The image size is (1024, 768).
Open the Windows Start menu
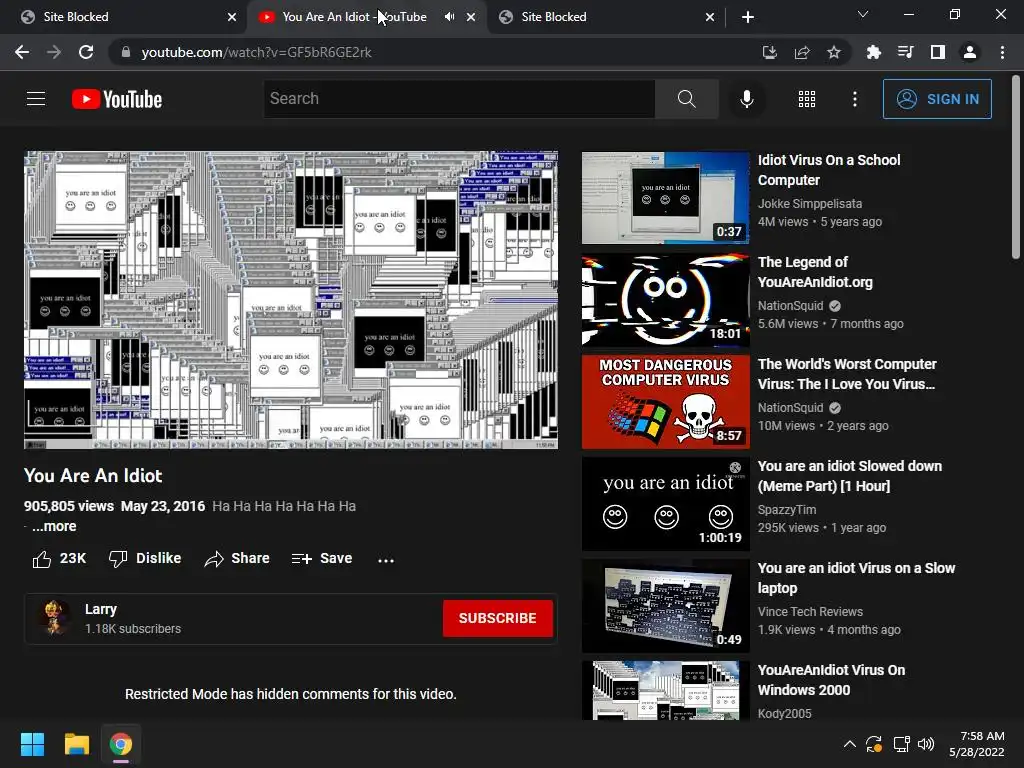pos(32,744)
